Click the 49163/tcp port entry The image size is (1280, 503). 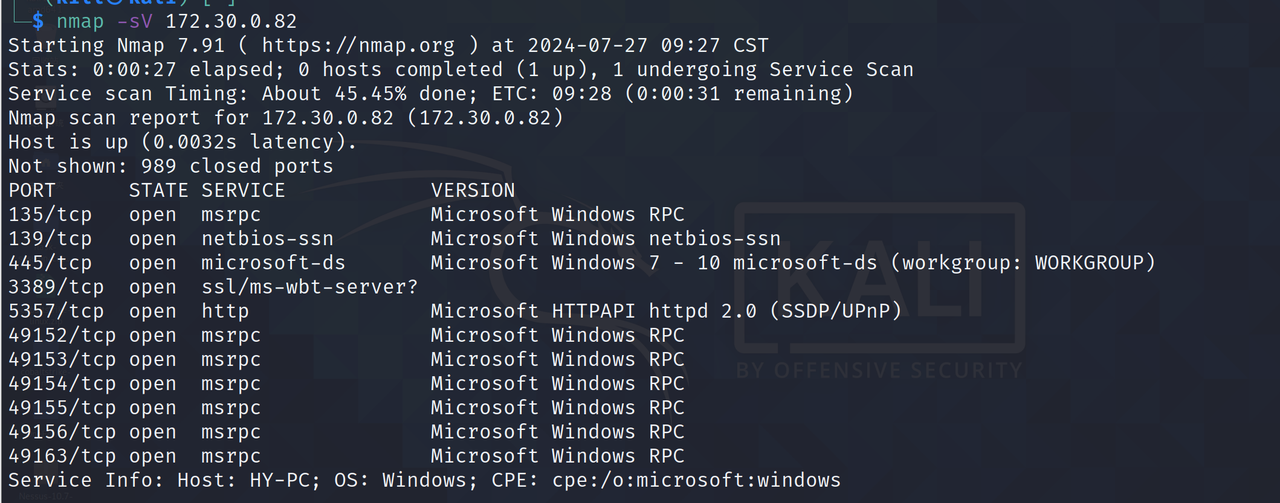point(62,456)
